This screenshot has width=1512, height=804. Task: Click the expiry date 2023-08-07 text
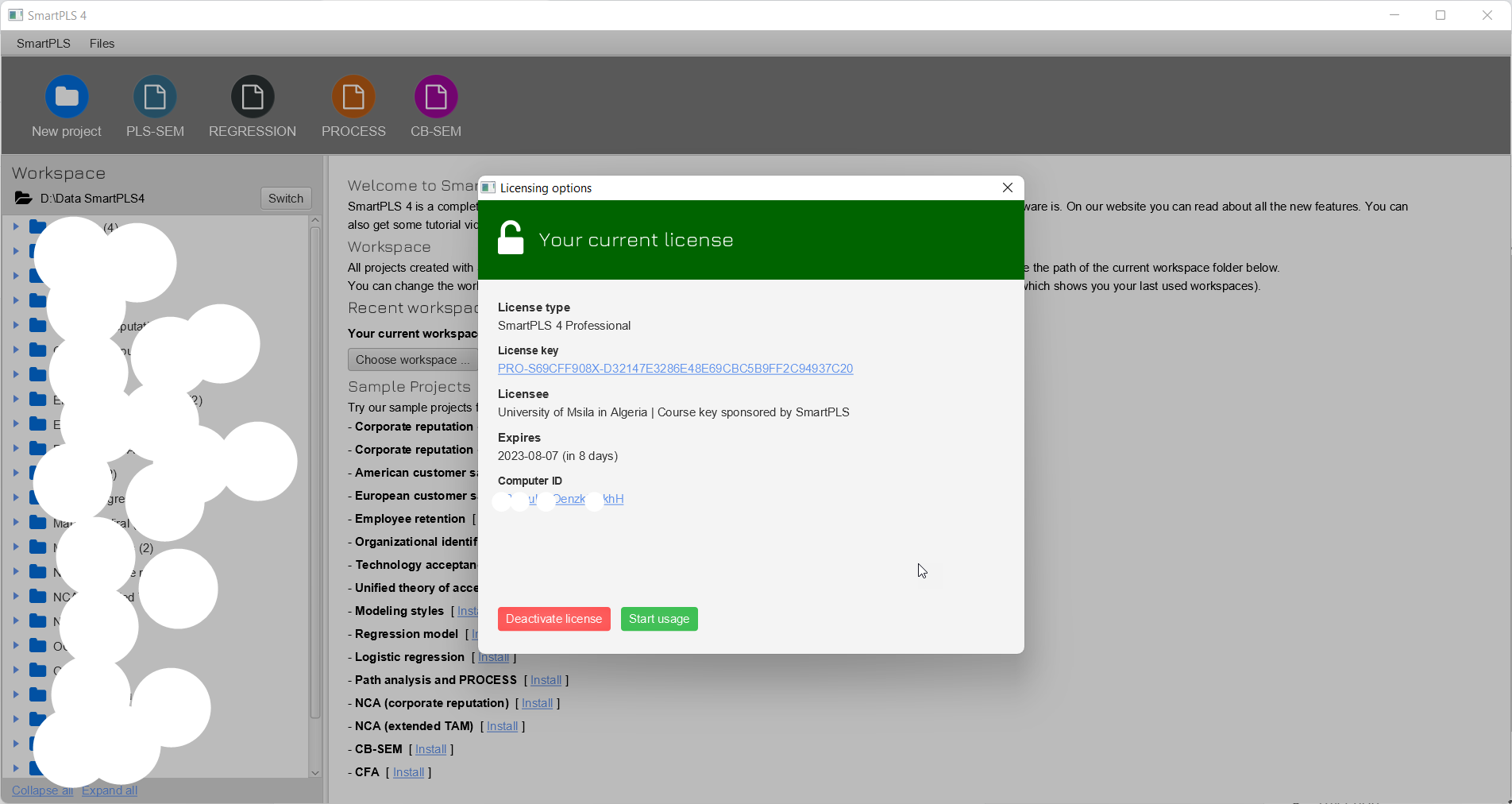(x=557, y=456)
